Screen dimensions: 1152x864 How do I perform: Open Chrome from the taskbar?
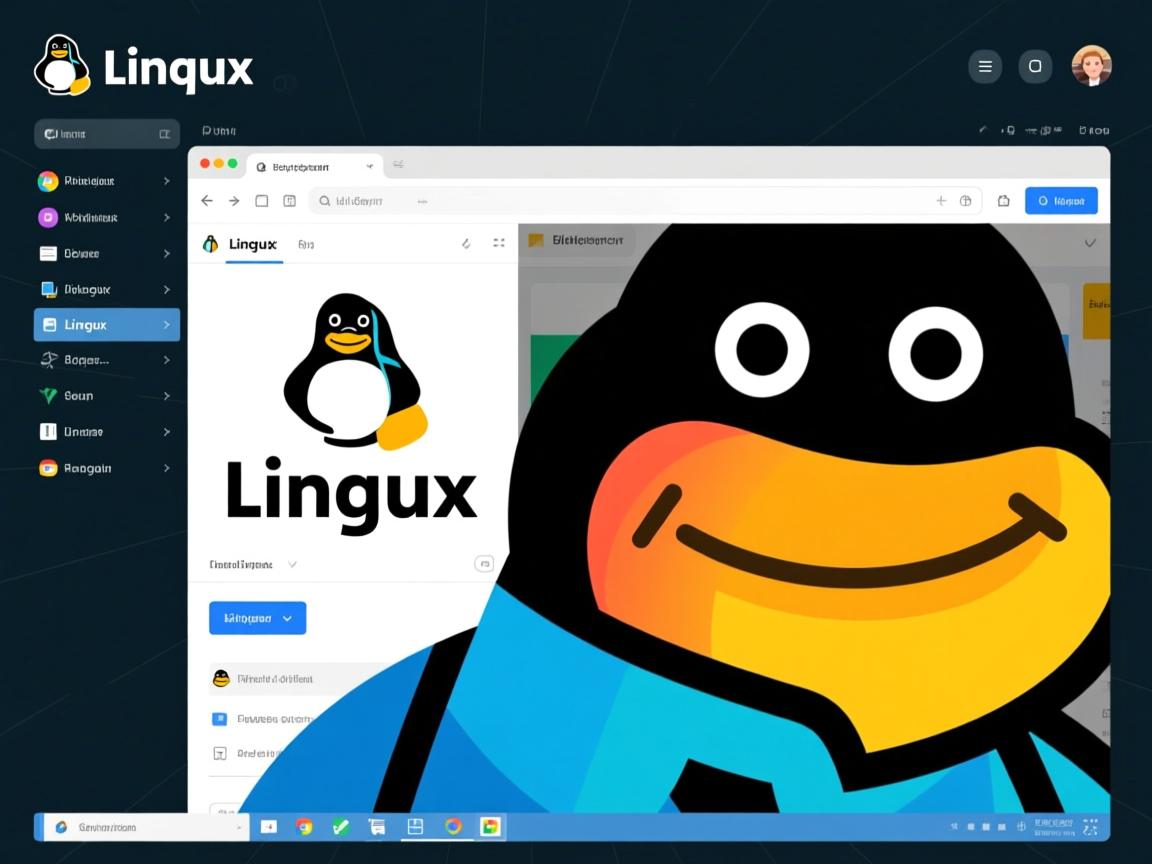(x=304, y=827)
